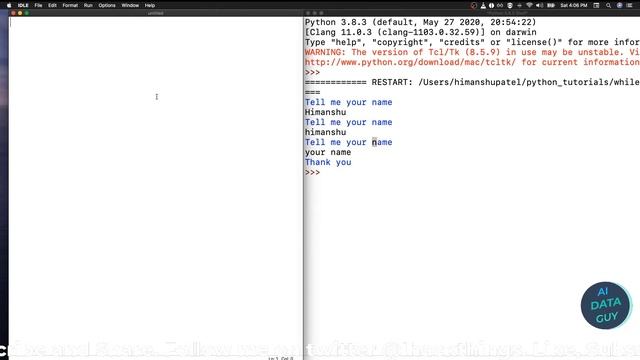Image resolution: width=640 pixels, height=360 pixels.
Task: Click the volume speaker icon
Action: point(540,5)
